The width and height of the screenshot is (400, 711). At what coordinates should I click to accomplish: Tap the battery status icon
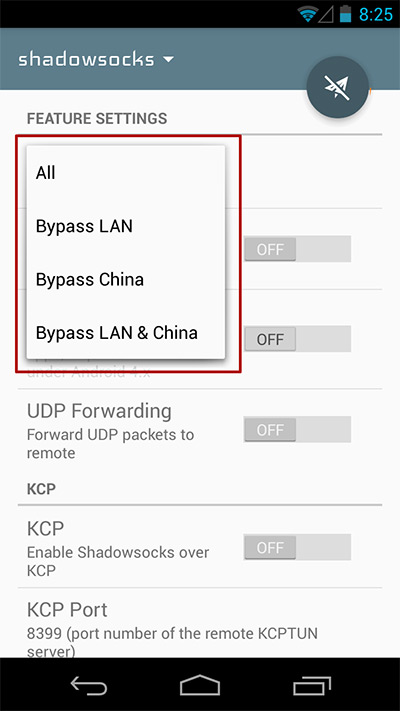346,14
